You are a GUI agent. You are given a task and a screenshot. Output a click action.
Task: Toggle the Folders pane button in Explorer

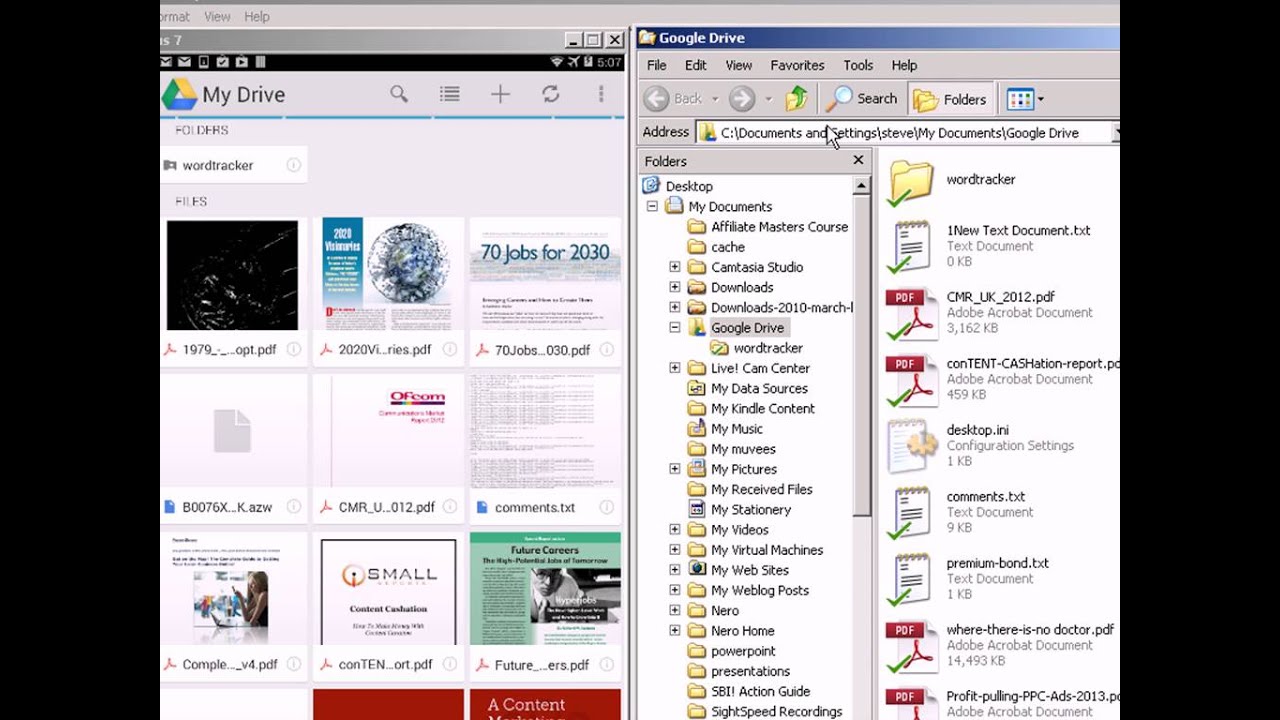(x=951, y=99)
